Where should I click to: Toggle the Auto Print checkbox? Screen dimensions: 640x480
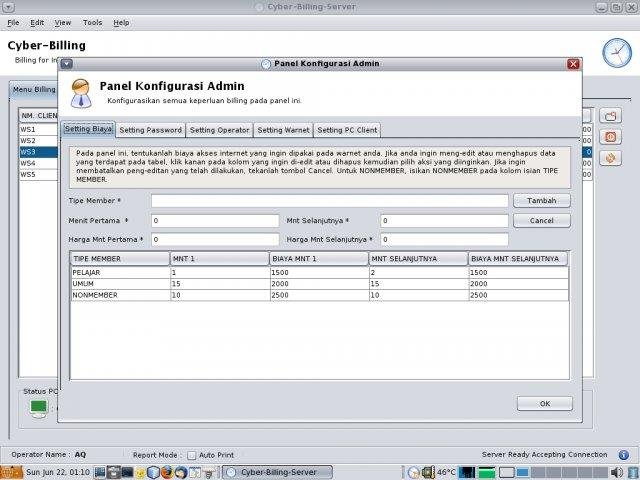192,454
